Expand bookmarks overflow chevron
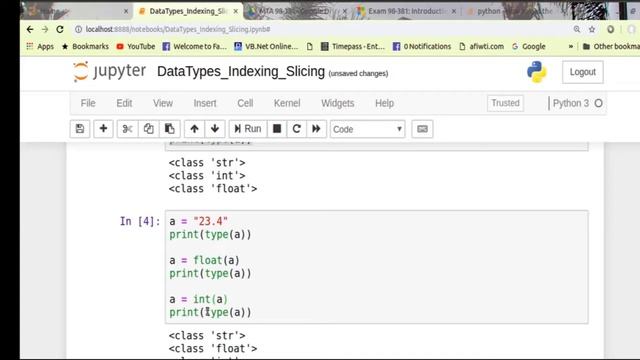Image resolution: width=640 pixels, height=360 pixels. tap(571, 47)
